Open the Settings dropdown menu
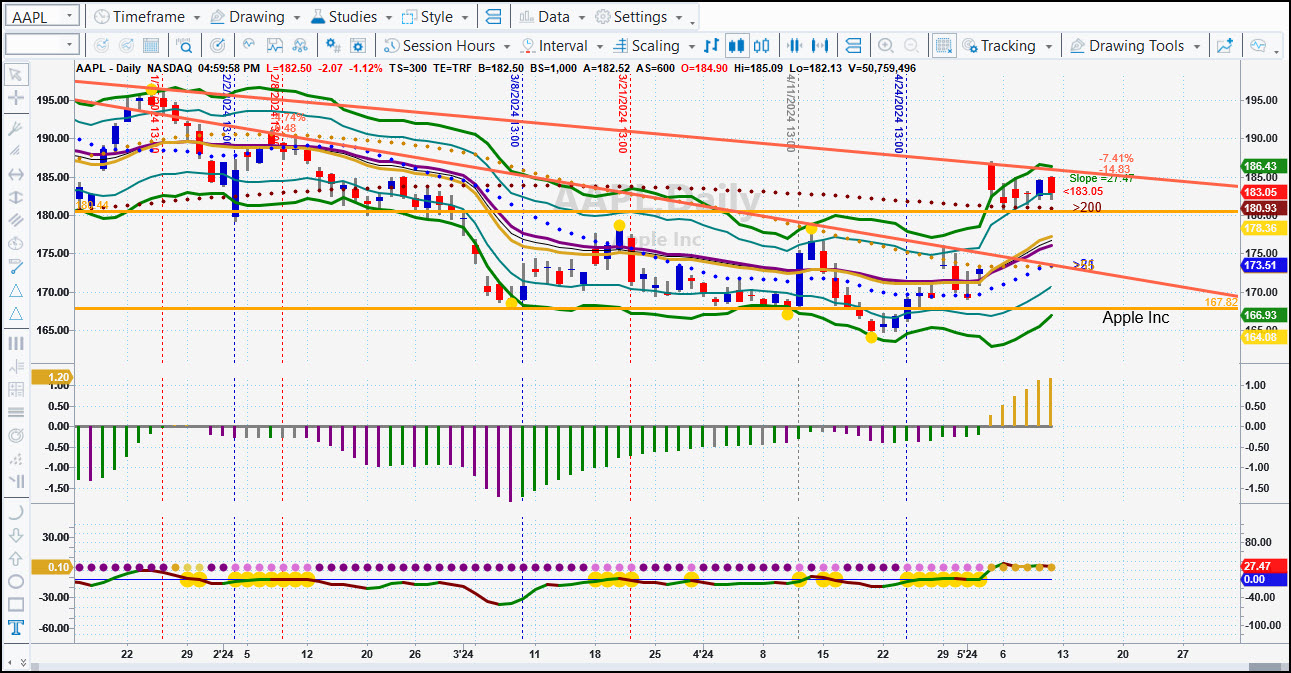Screen dimensions: 1291x673 (639, 17)
